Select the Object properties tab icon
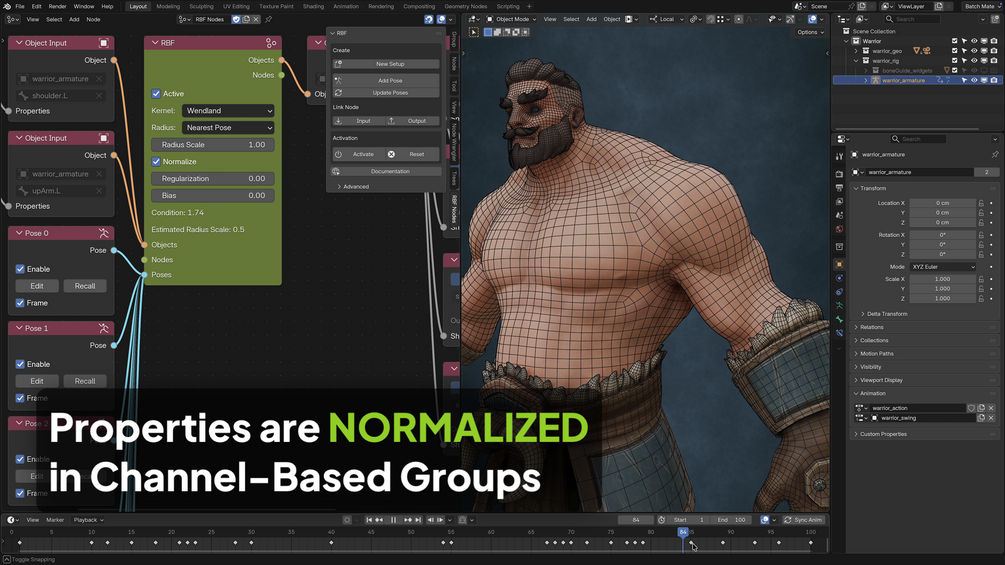Viewport: 1005px width, 565px height. [x=839, y=264]
